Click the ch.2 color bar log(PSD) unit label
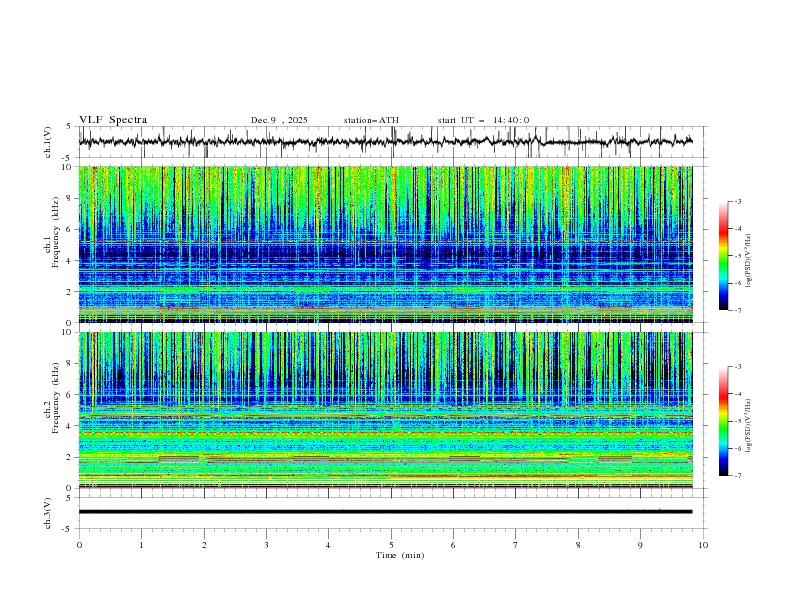 pos(749,425)
